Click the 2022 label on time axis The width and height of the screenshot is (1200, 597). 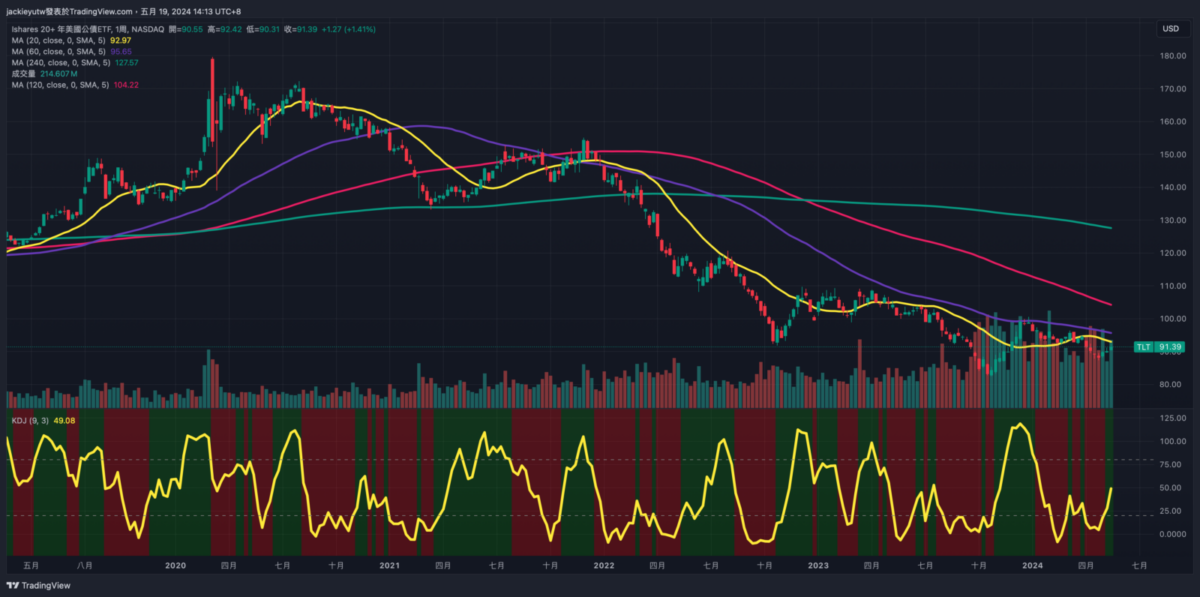coord(603,566)
